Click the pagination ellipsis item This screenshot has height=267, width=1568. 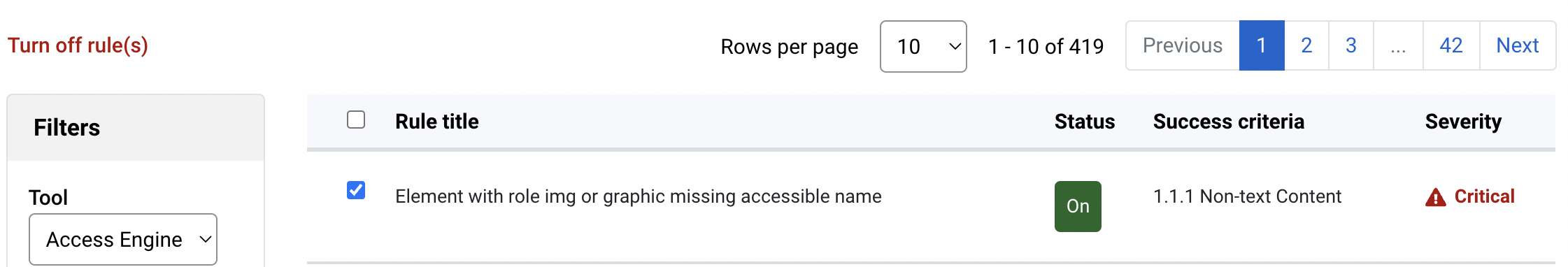tap(1398, 45)
